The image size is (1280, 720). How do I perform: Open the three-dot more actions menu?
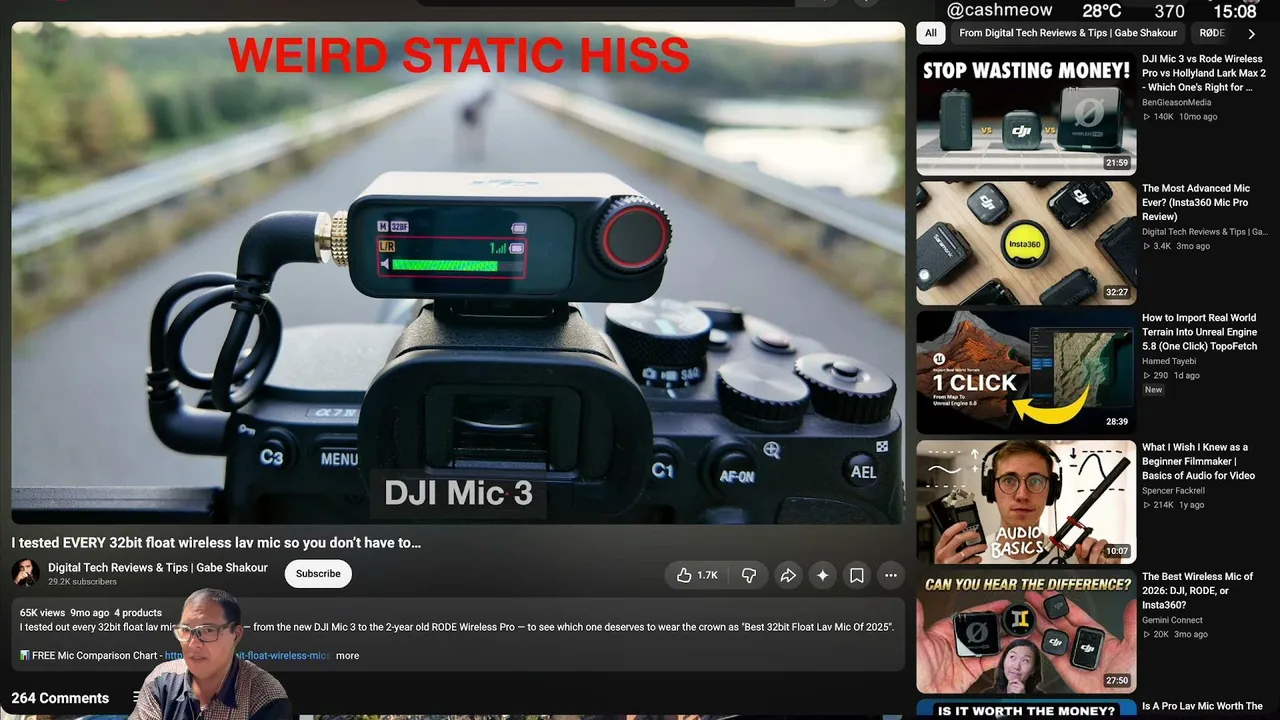coord(890,575)
